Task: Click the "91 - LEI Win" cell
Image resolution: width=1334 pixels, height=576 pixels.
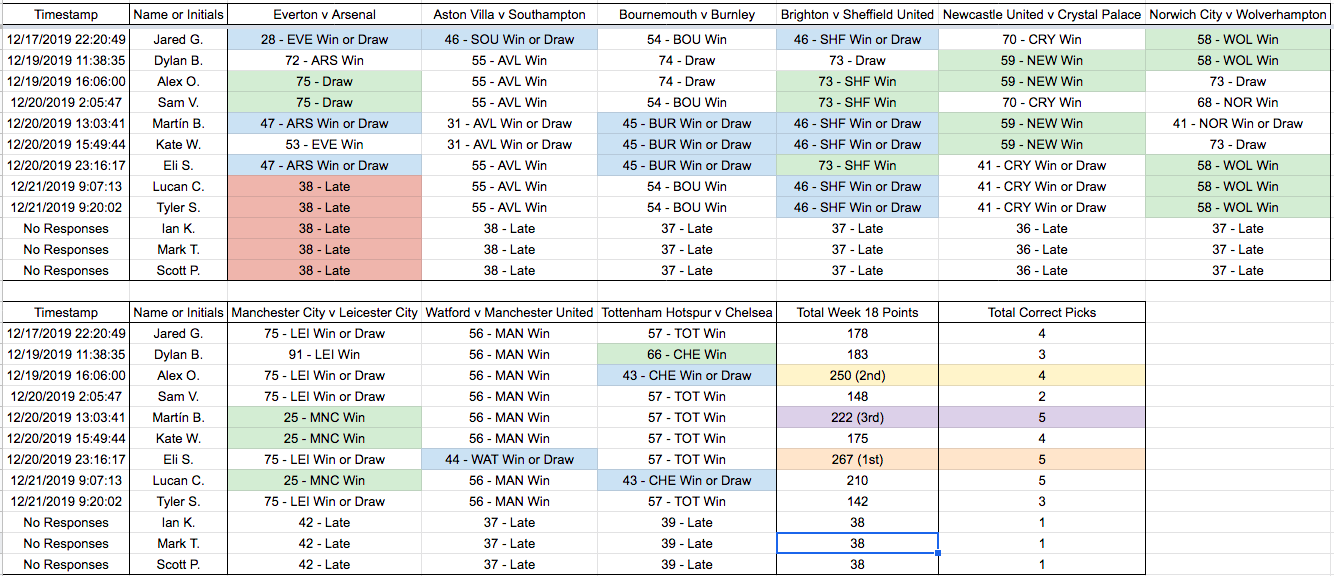Action: click(x=324, y=354)
